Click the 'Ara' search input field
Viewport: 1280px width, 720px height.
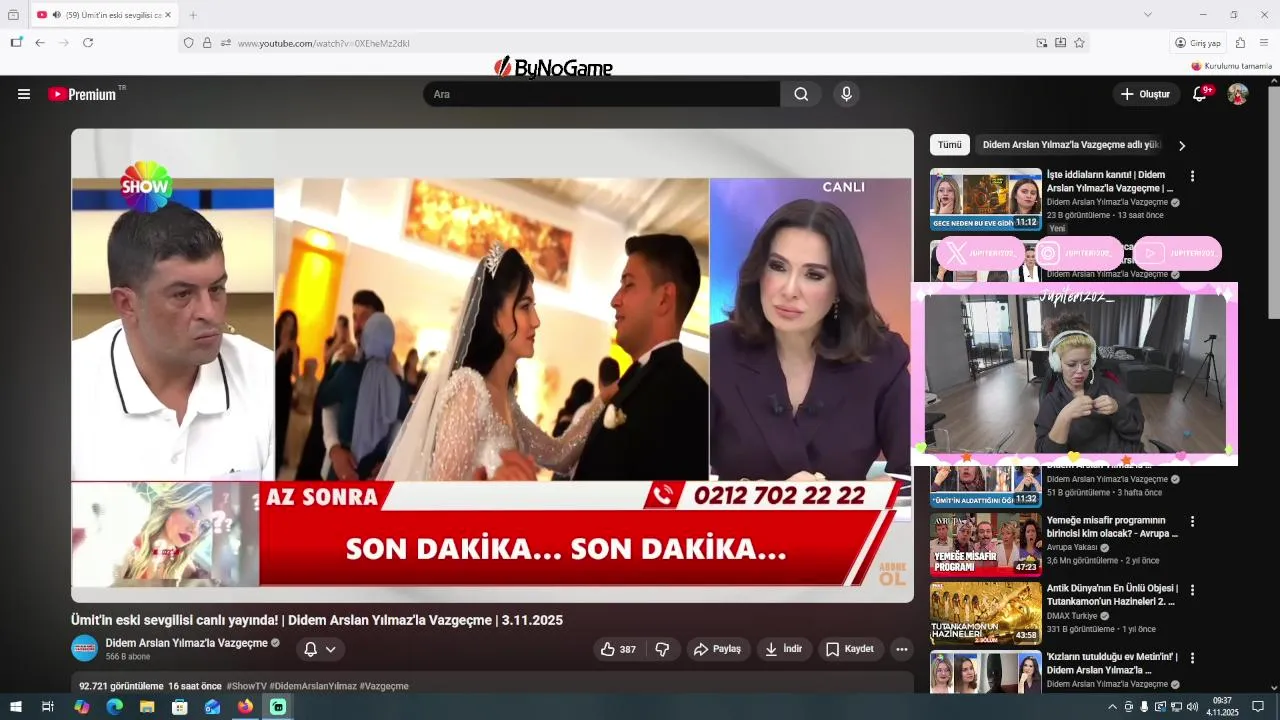(602, 94)
